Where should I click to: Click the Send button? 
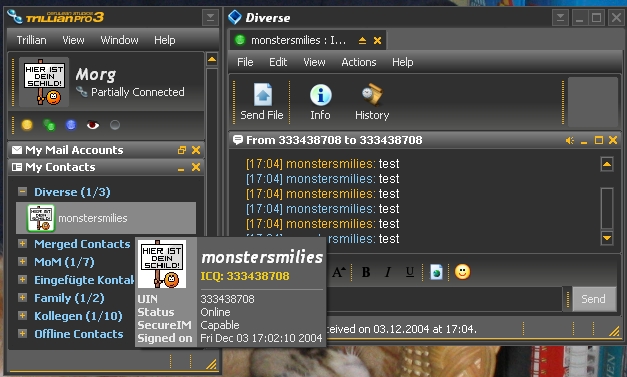594,299
